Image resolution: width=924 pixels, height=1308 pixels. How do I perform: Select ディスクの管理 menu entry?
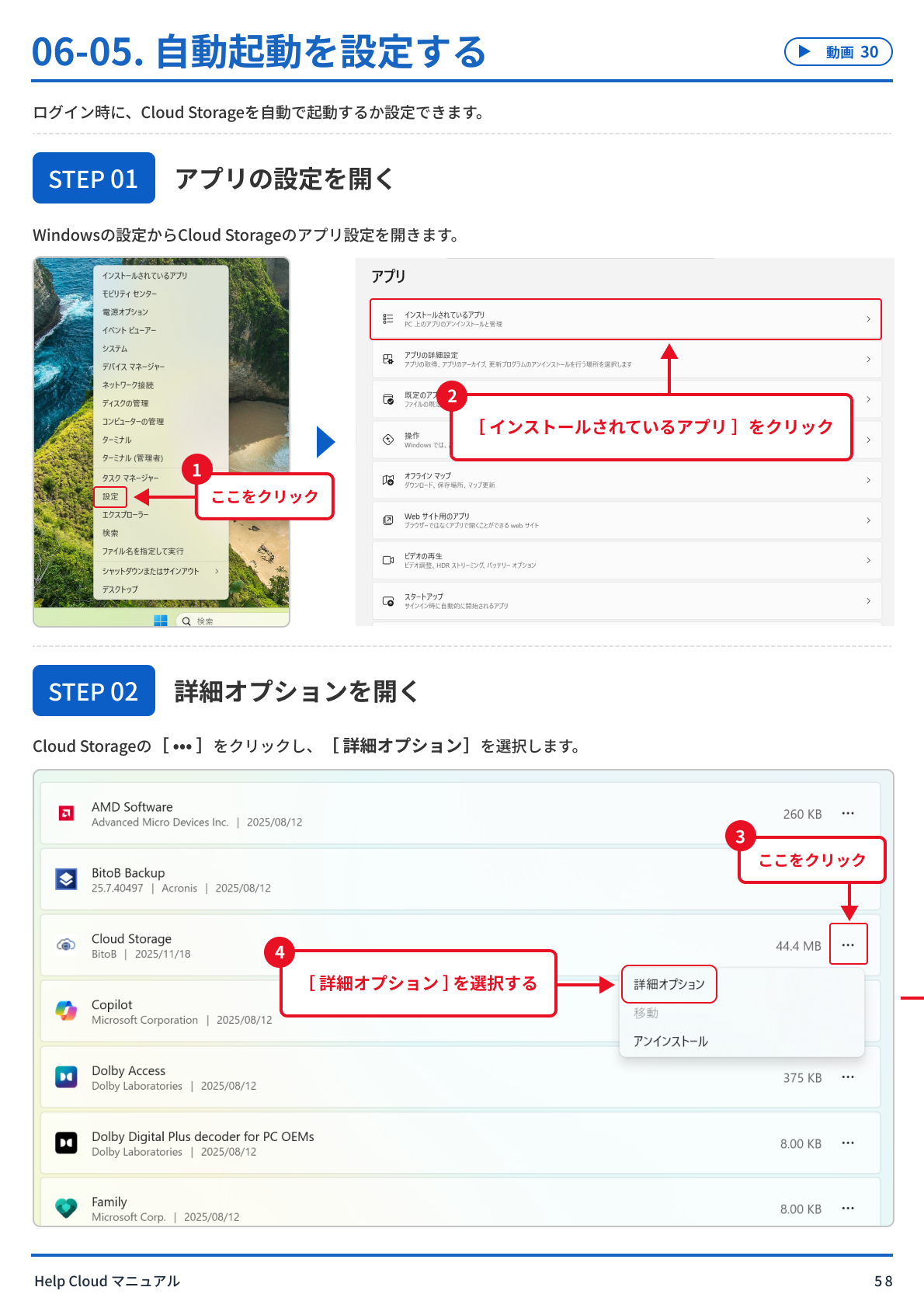tap(125, 403)
